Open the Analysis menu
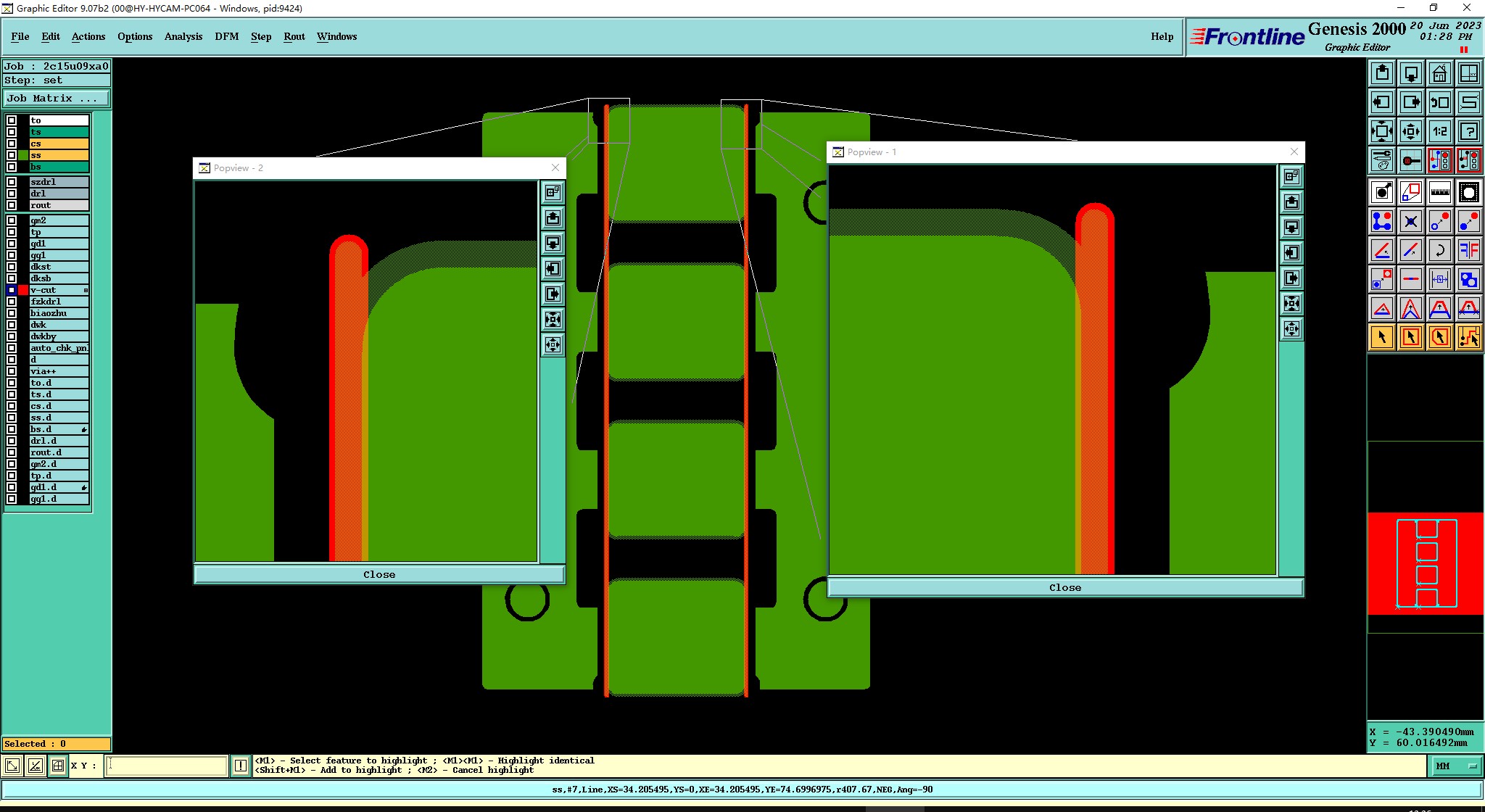Viewport: 1485px width, 812px height. 183,36
